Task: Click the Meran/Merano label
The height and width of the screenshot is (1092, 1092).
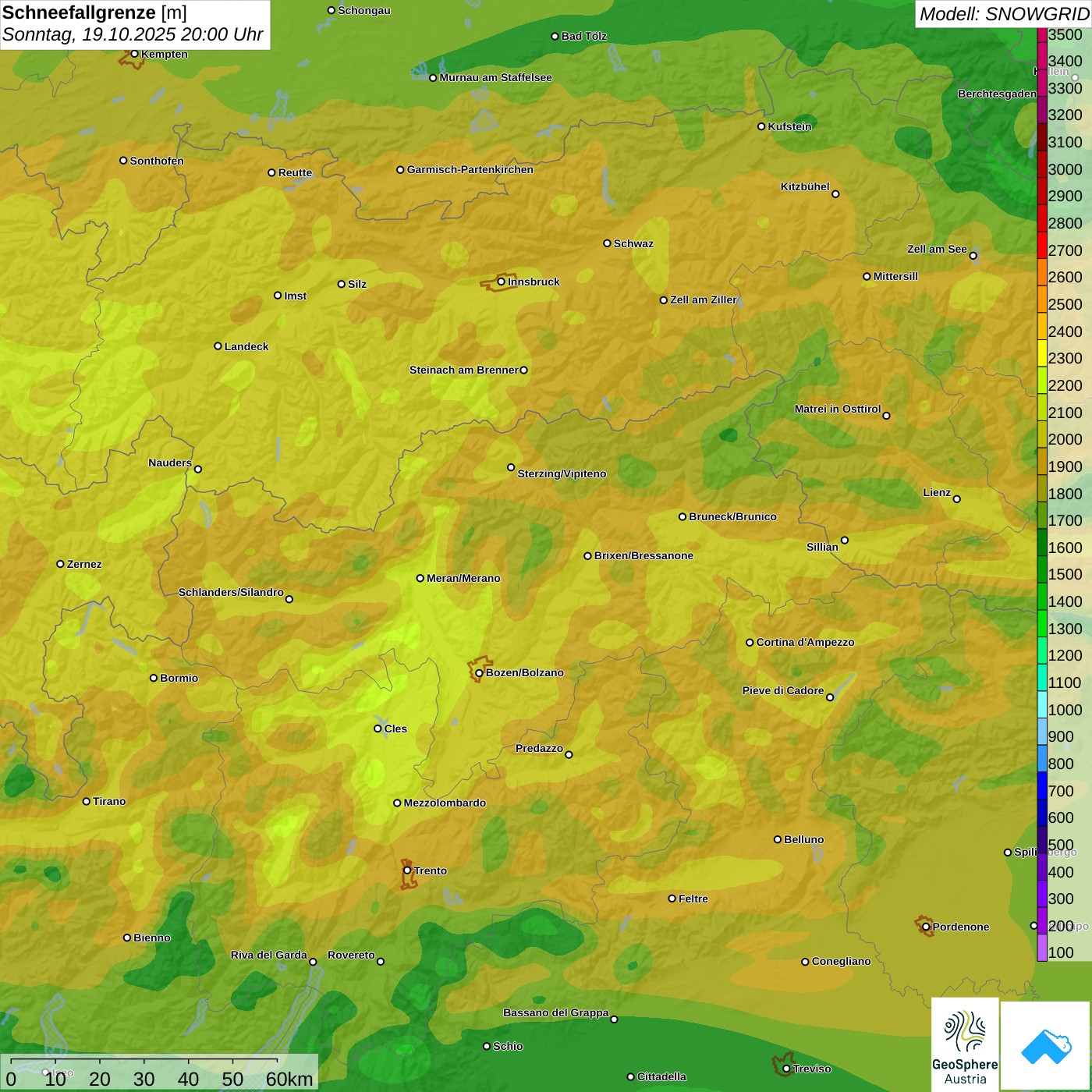Action: pyautogui.click(x=463, y=578)
